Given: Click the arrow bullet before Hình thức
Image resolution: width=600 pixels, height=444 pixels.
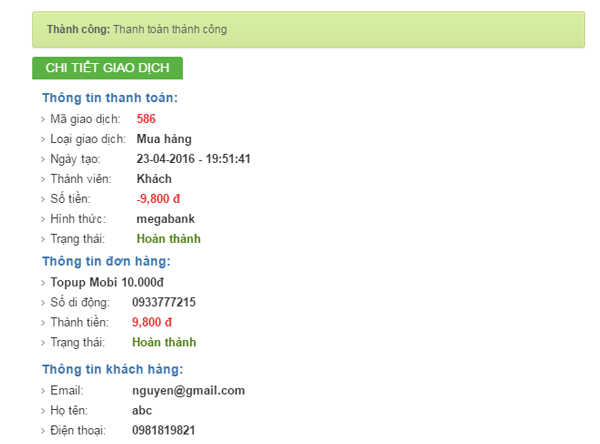Looking at the screenshot, I should 43,219.
